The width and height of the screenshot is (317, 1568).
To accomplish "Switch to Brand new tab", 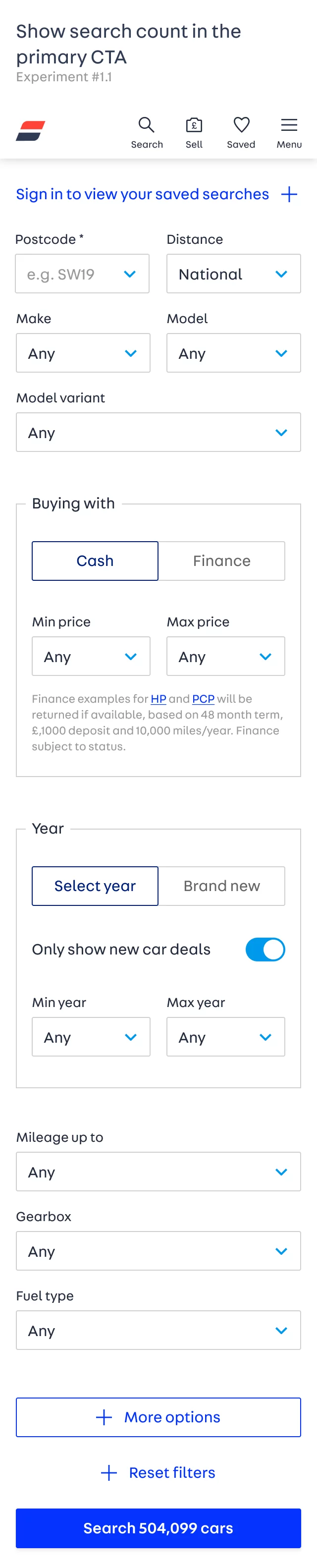I will [x=221, y=886].
